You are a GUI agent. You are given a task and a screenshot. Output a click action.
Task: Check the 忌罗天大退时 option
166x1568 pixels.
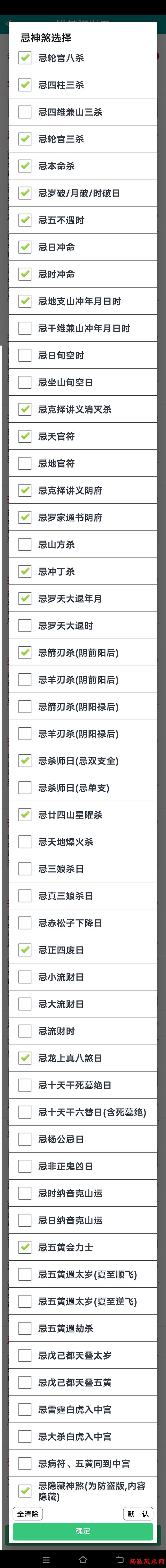(x=25, y=625)
